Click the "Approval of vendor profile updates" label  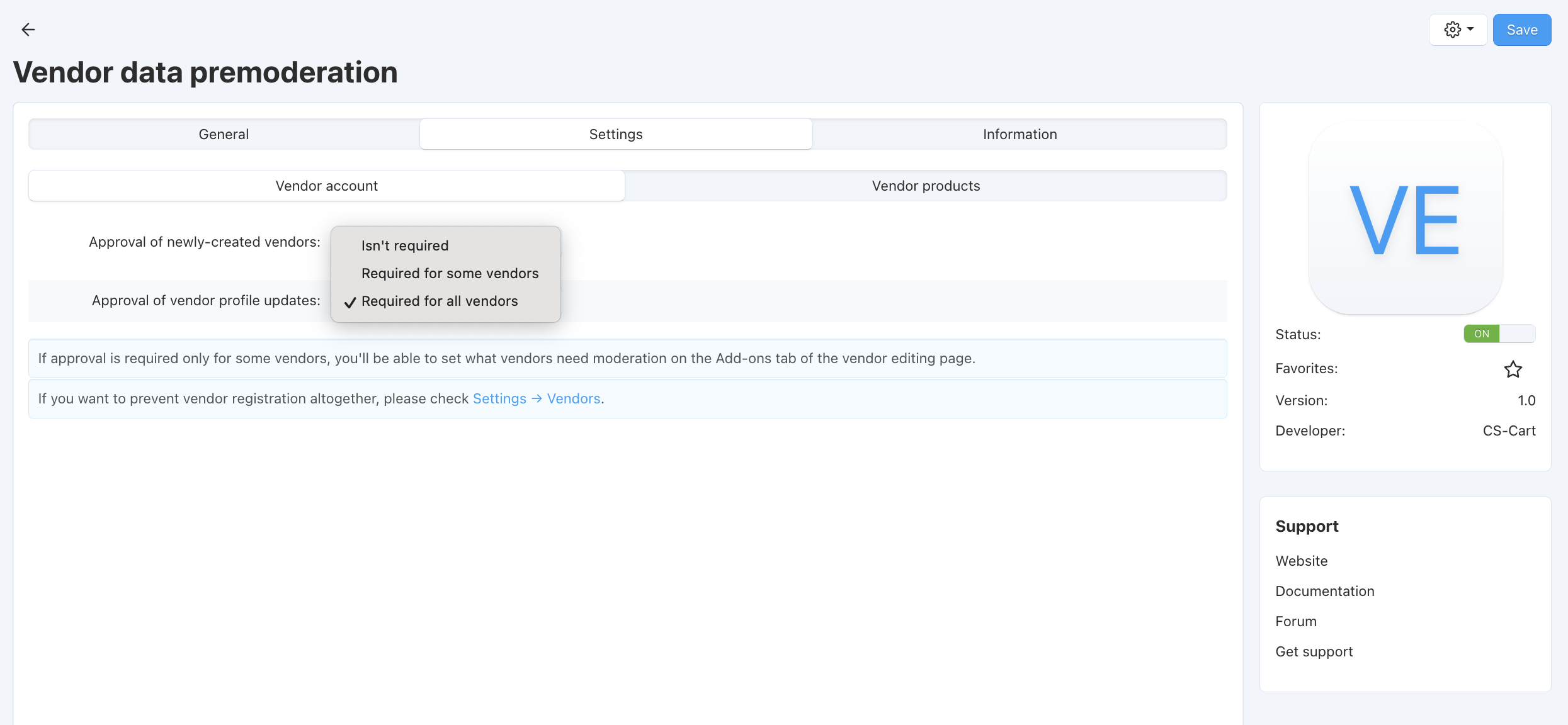(x=206, y=300)
